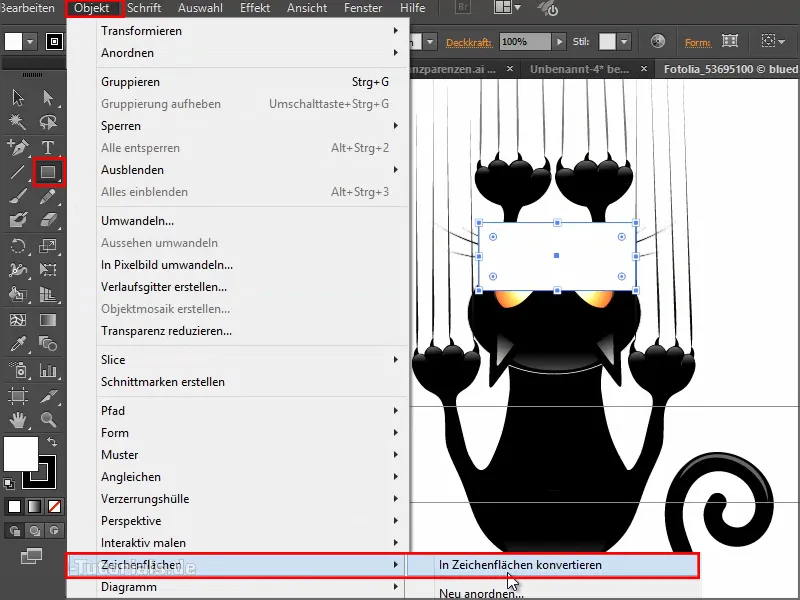
Task: Open the arrange documents dropdown
Action: (x=508, y=8)
